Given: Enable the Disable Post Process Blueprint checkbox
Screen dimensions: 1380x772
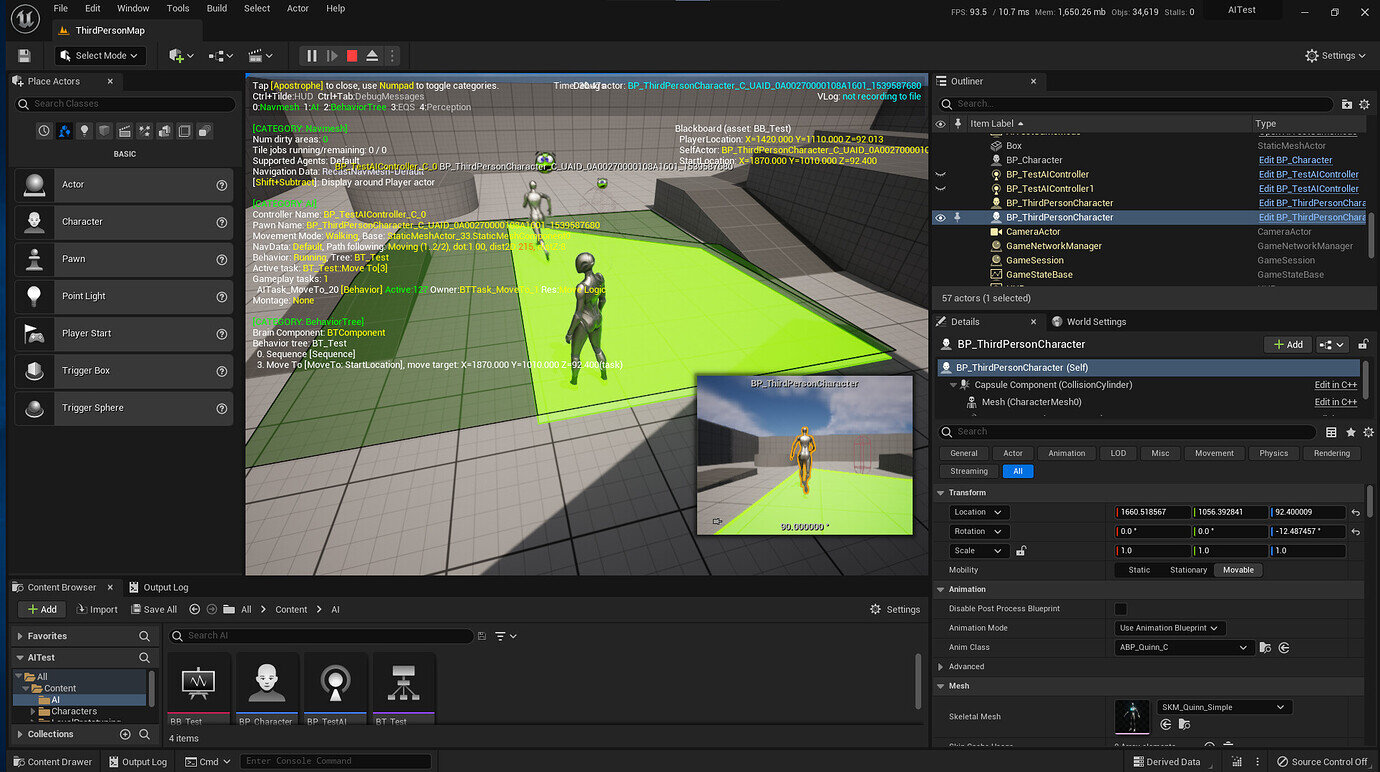Looking at the screenshot, I should tap(1120, 609).
